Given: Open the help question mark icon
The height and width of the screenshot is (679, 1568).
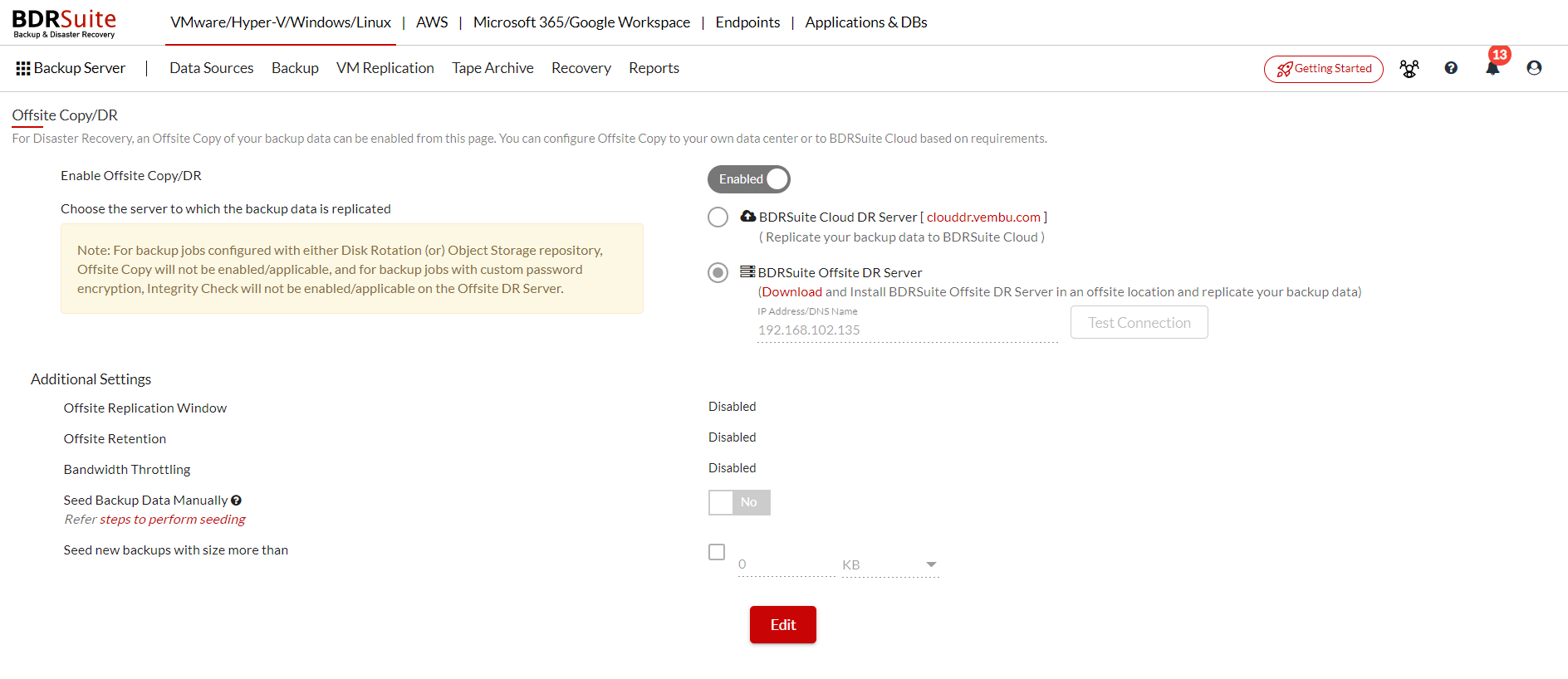Looking at the screenshot, I should 1451,68.
